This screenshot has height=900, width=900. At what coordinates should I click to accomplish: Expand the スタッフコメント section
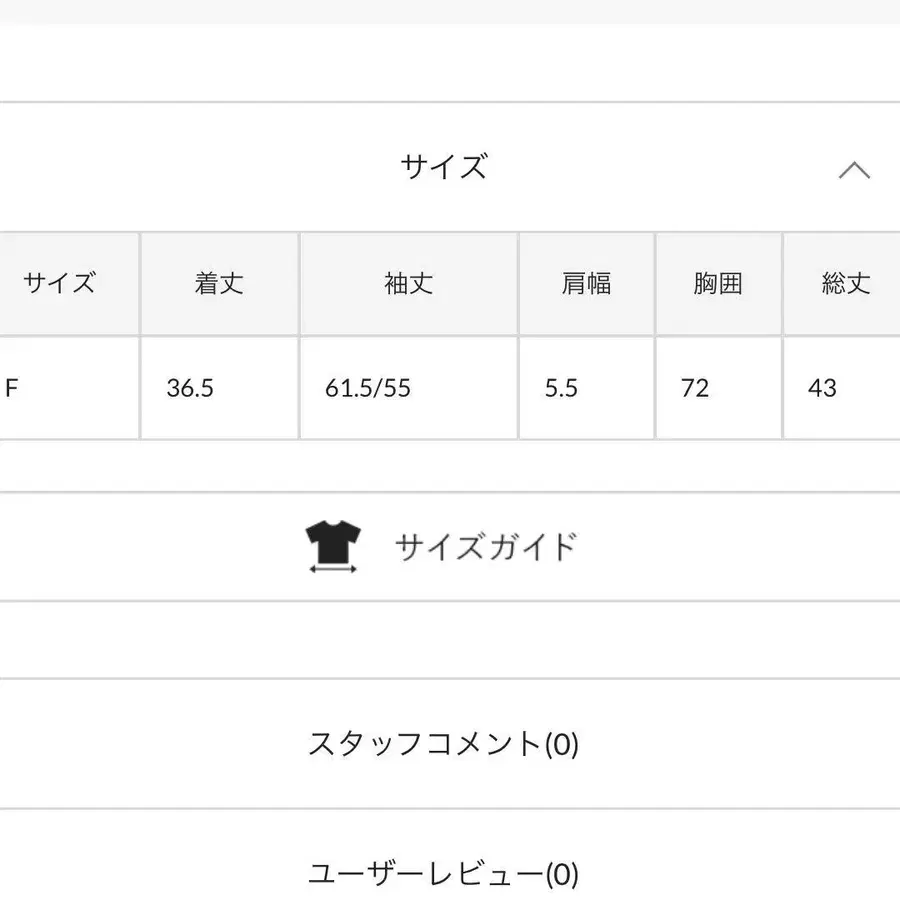coord(426,744)
